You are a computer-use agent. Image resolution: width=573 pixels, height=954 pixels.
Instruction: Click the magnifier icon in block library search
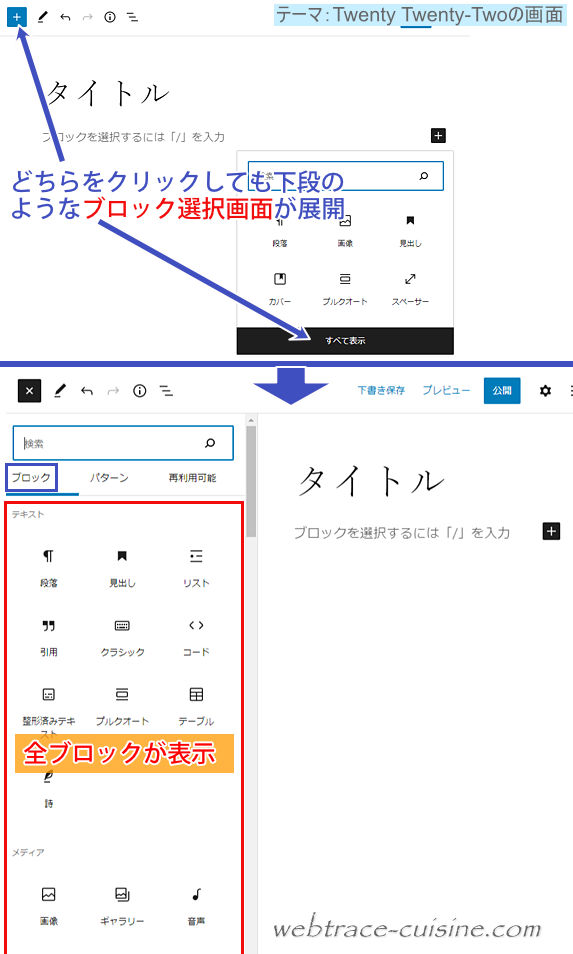(x=210, y=443)
